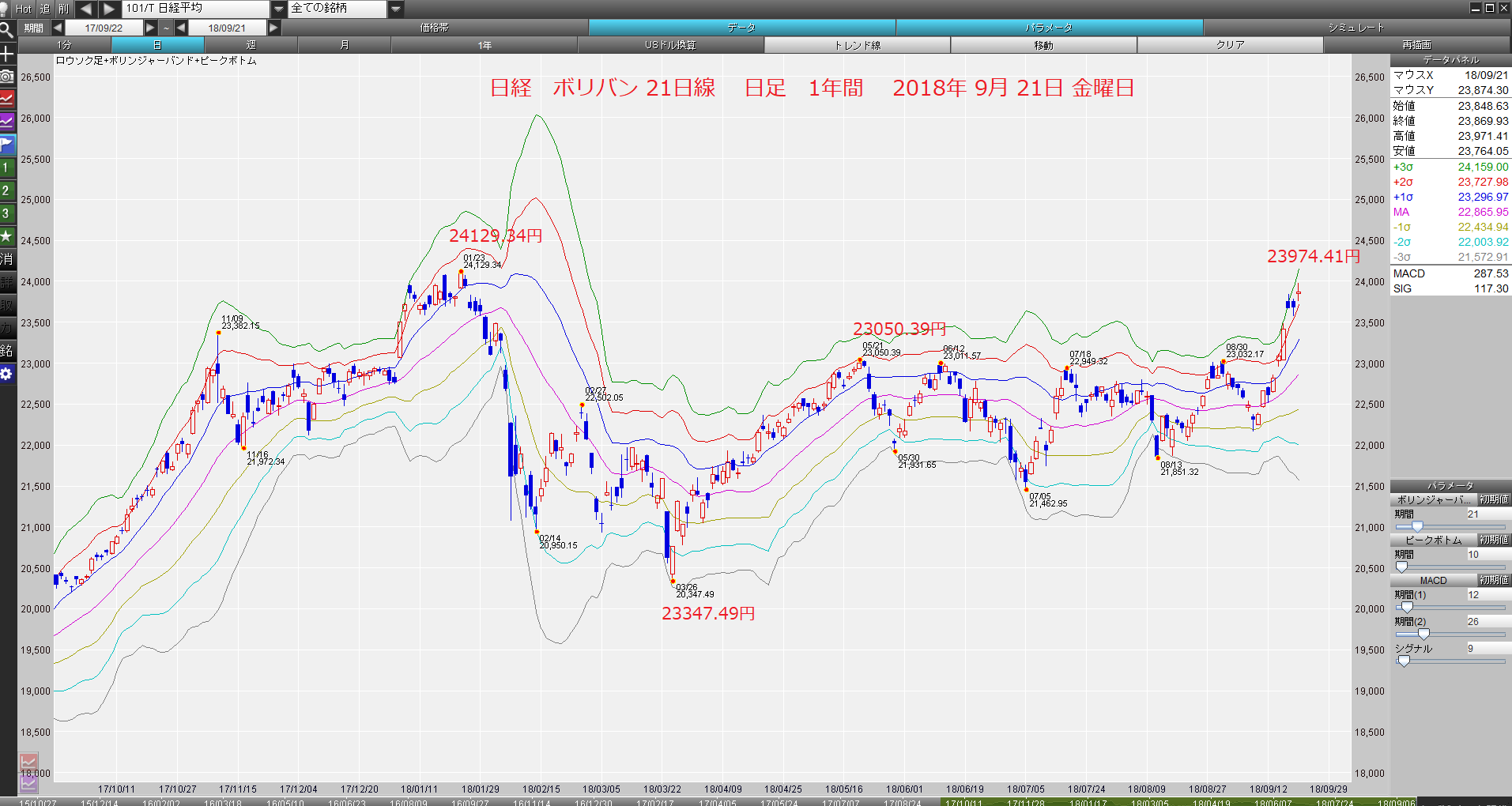Click the MACD 期間(2) slider

coord(1450,634)
